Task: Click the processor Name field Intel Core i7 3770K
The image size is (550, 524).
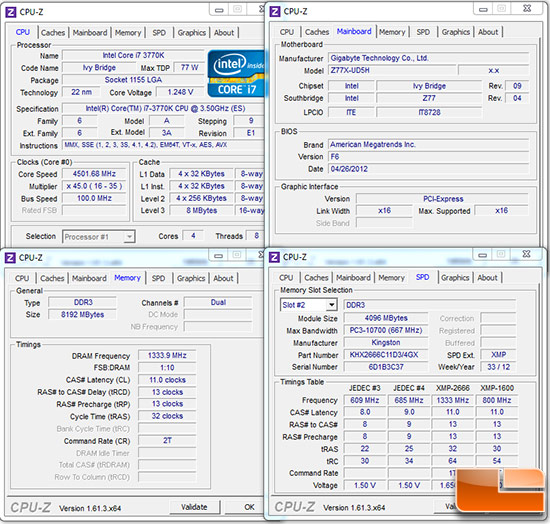Action: tap(133, 55)
